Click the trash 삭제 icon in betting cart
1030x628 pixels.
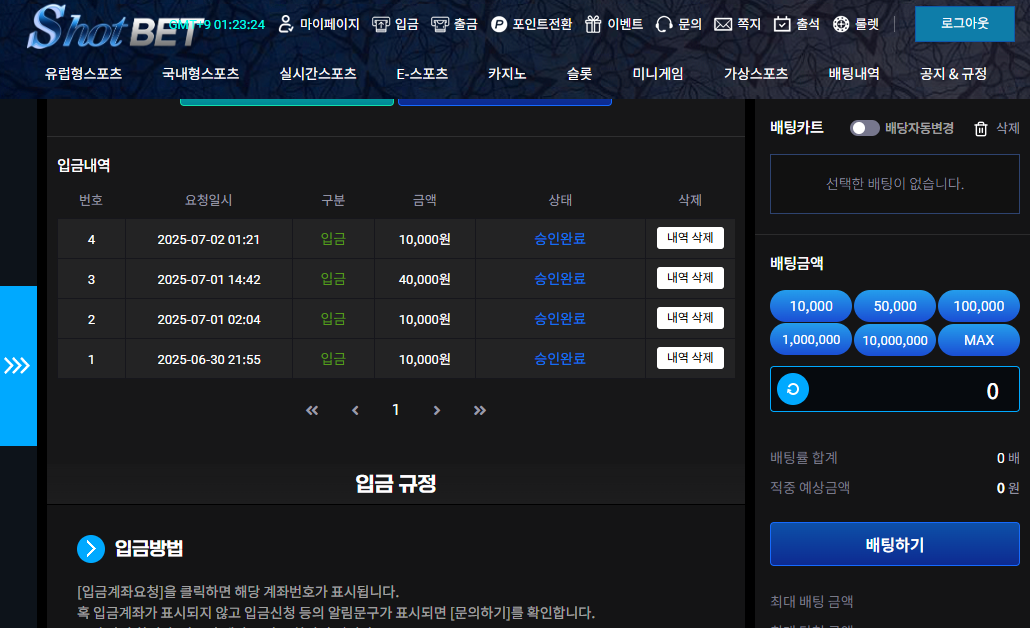tap(981, 129)
